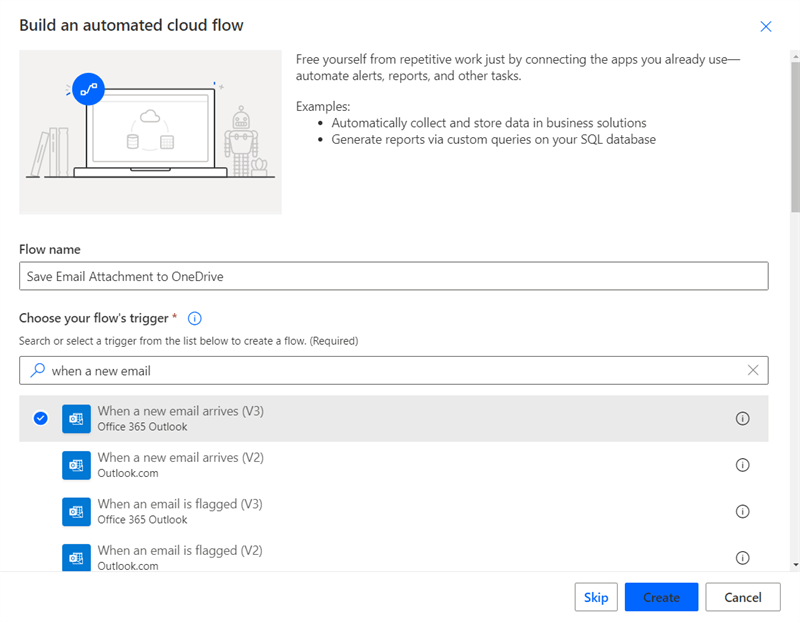View info for When an email is flagged (V2)

coord(742,557)
